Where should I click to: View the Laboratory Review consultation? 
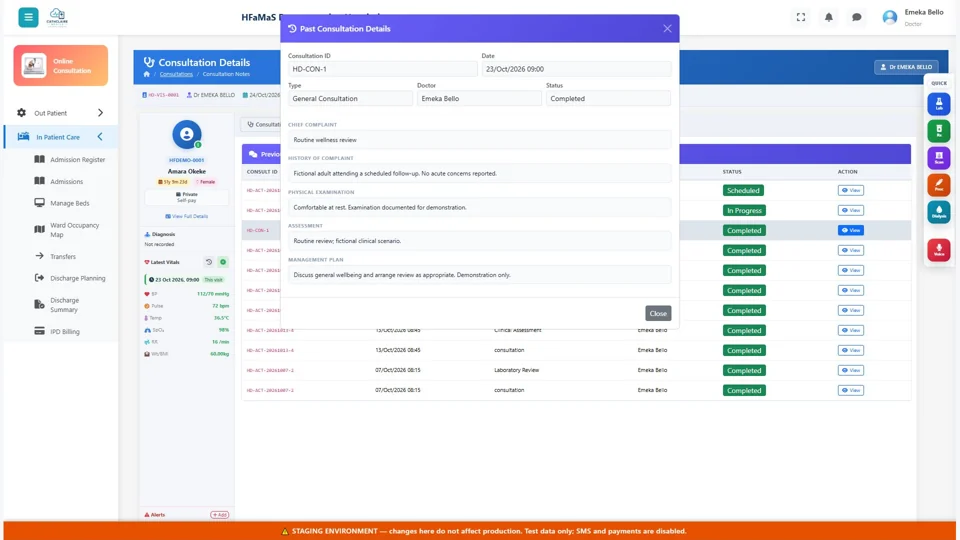tap(850, 370)
